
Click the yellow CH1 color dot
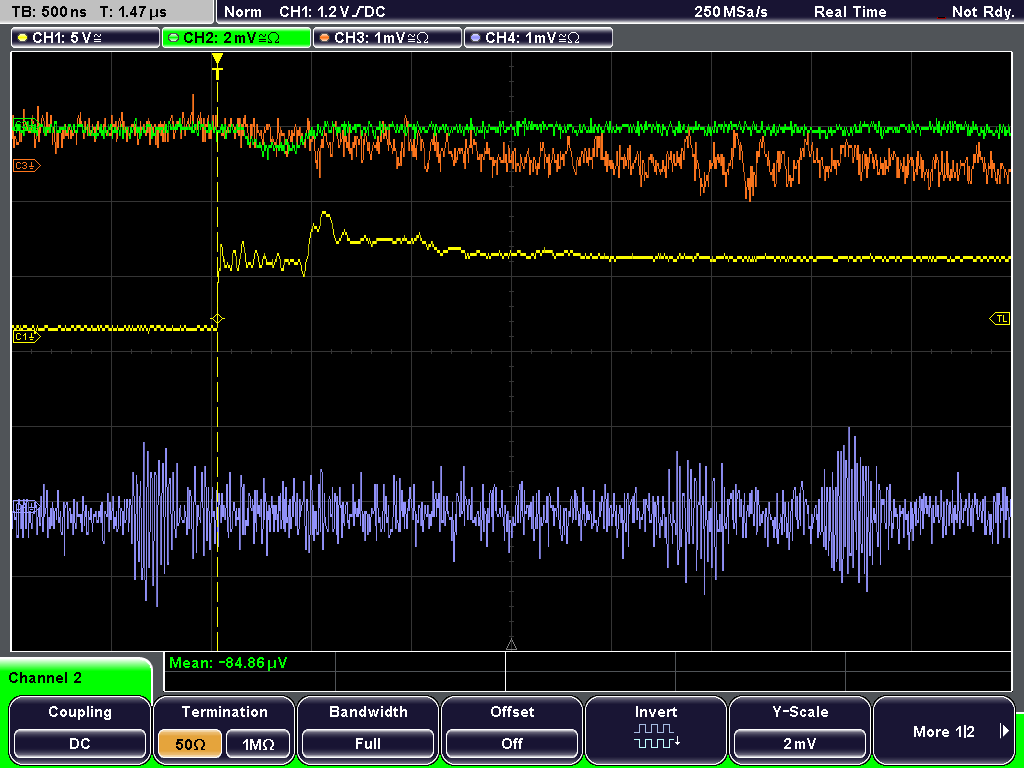point(23,38)
